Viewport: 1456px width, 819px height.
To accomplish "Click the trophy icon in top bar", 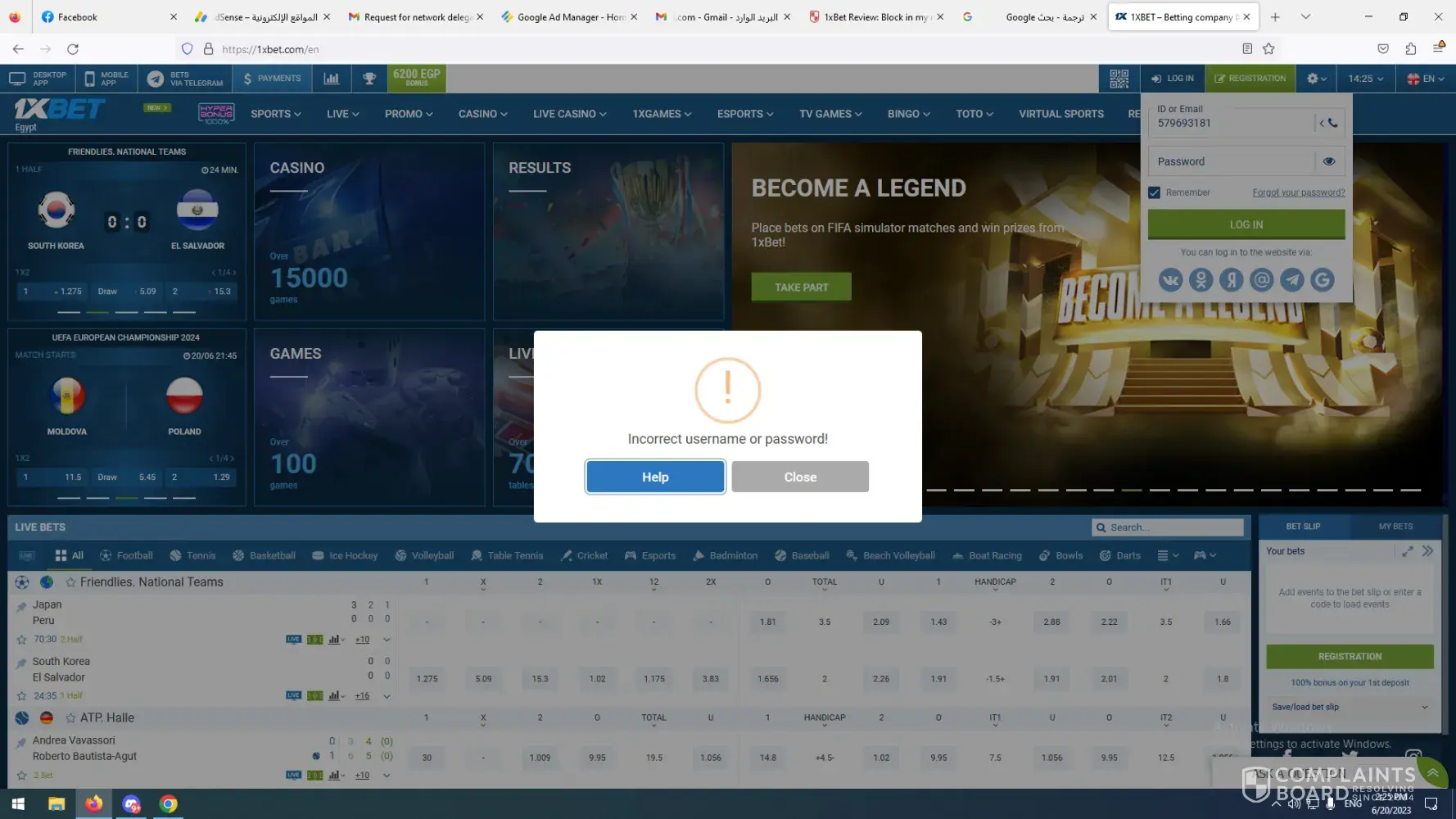I will [369, 79].
